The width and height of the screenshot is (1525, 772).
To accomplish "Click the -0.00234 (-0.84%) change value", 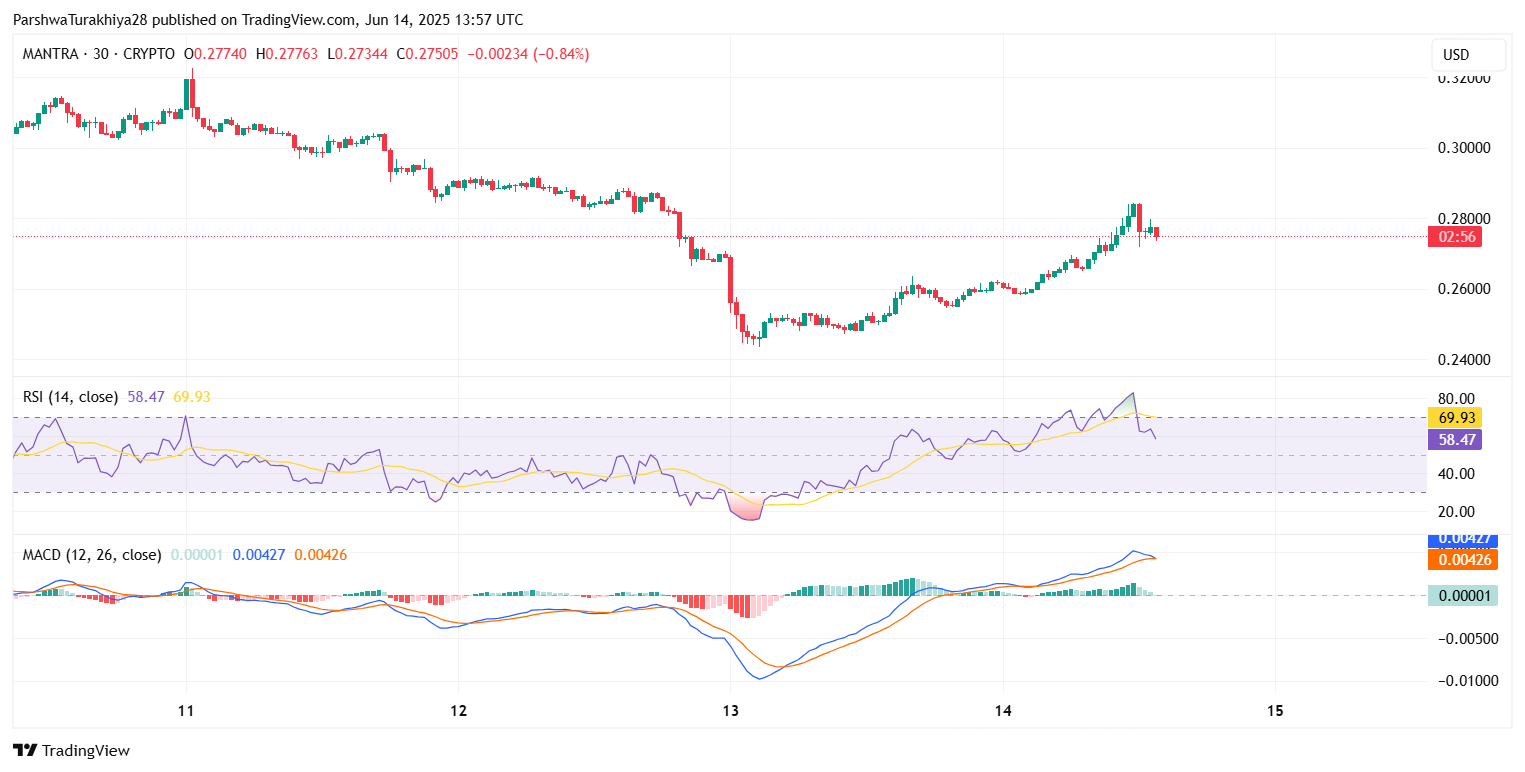I will click(527, 54).
